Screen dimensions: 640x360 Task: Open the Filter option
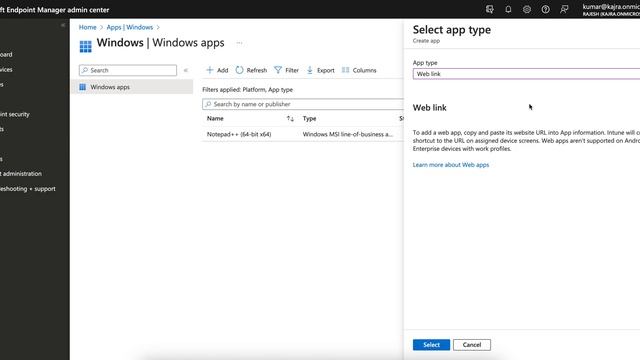pyautogui.click(x=287, y=70)
